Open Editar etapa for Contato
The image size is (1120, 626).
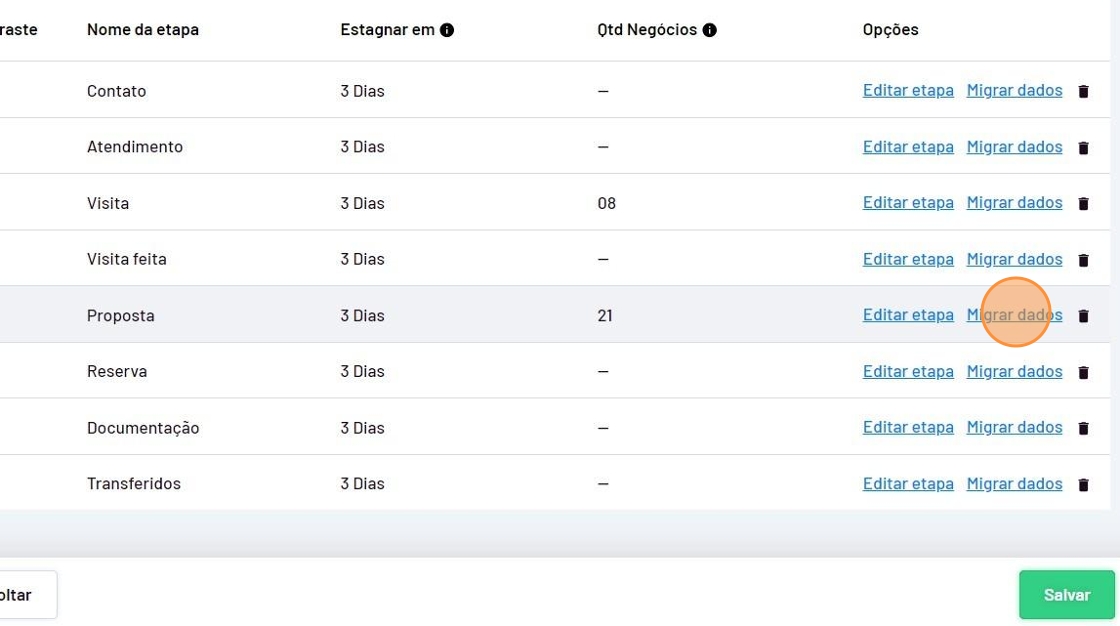click(x=908, y=90)
